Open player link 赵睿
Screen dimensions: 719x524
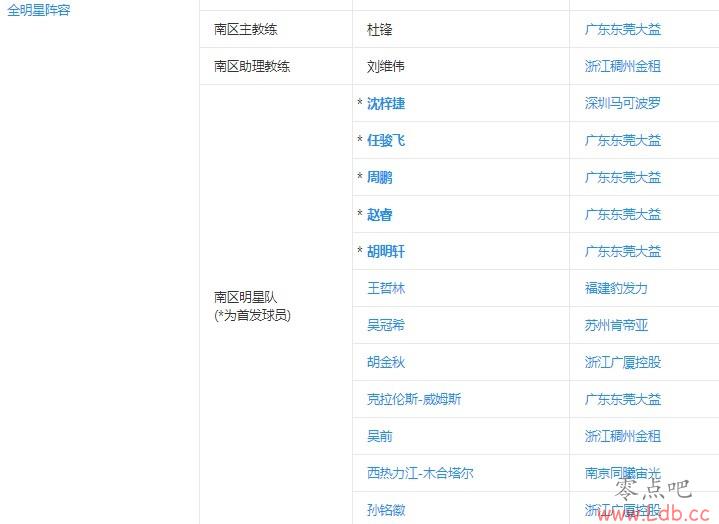380,215
